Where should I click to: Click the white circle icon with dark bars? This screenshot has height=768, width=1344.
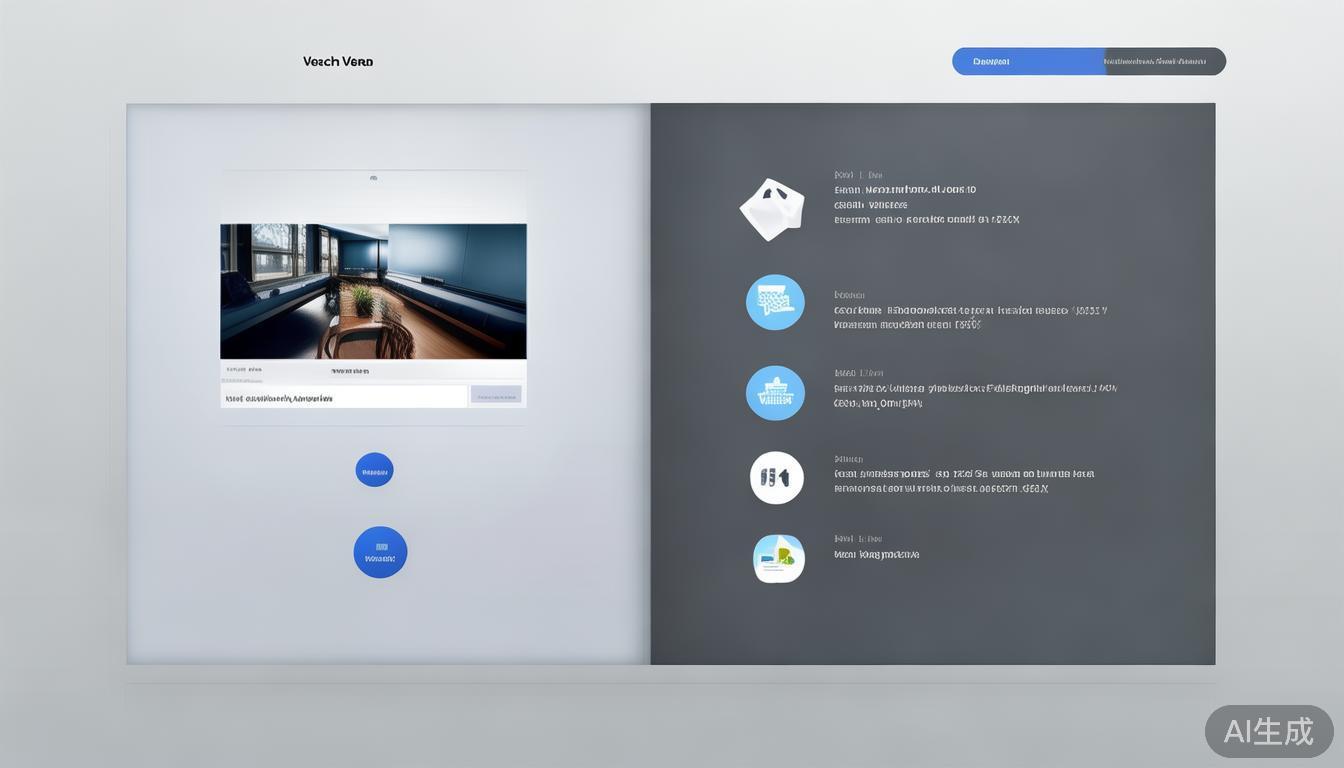(x=776, y=478)
